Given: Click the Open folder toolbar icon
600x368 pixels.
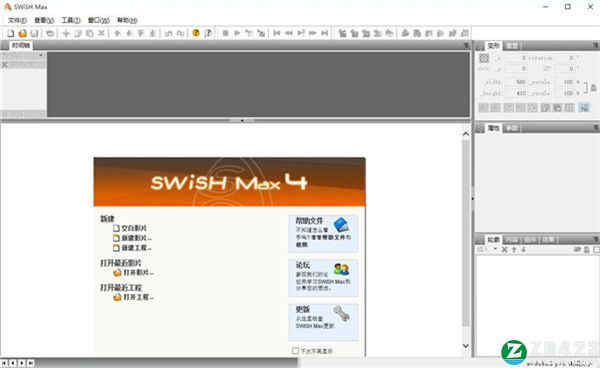Looking at the screenshot, I should tap(23, 34).
